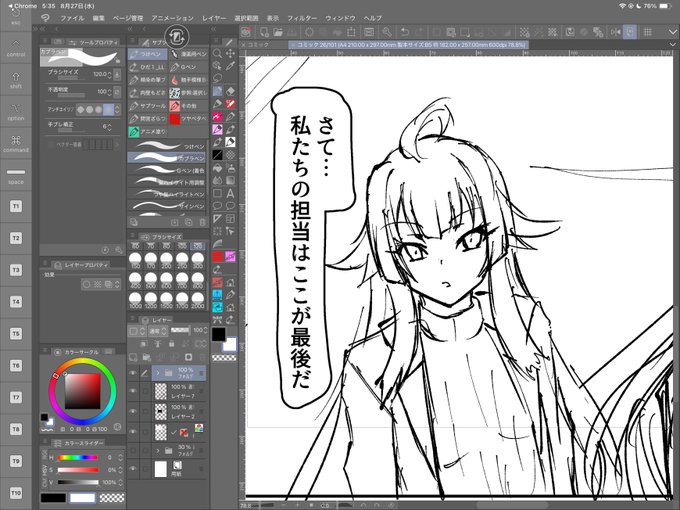Select the Zoom magnifier tool
This screenshot has height=510, width=680.
pyautogui.click(x=217, y=54)
